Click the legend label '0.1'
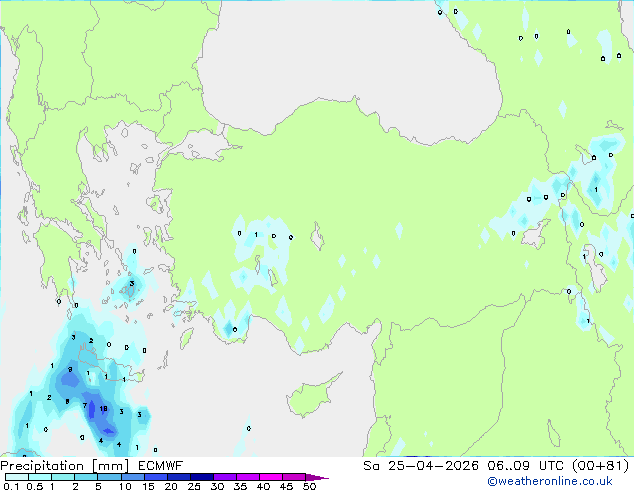This screenshot has width=634, height=490. click(x=11, y=486)
